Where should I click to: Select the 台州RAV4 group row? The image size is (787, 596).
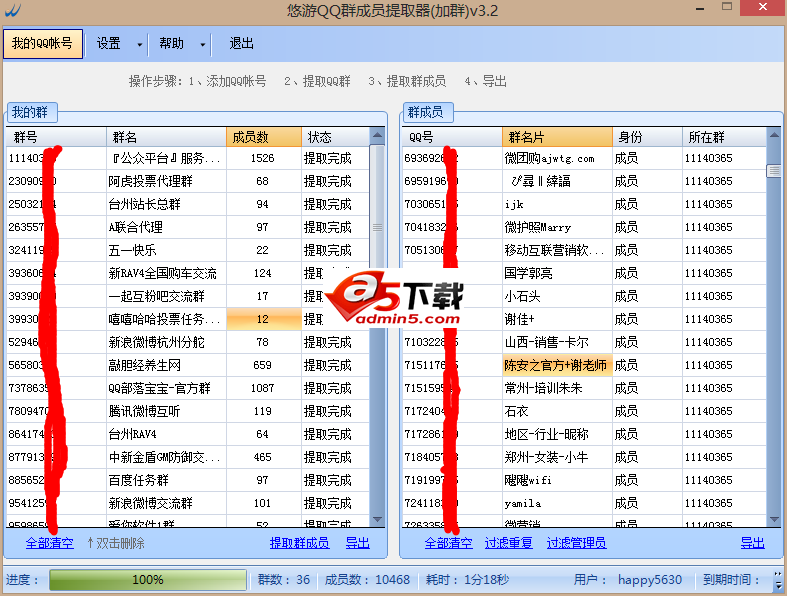tap(188, 434)
